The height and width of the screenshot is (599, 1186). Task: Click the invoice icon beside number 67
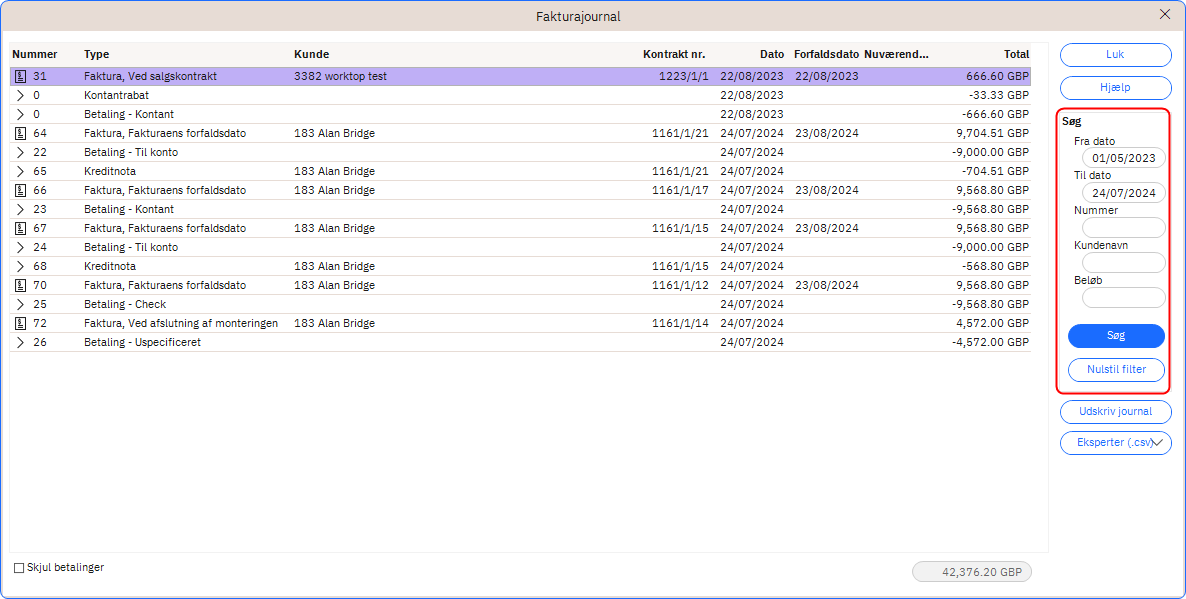(20, 228)
